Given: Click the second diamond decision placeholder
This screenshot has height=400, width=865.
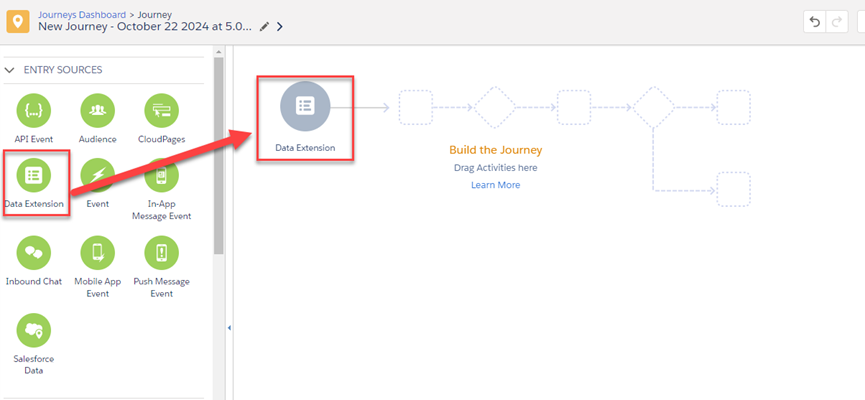Looking at the screenshot, I should [x=653, y=107].
